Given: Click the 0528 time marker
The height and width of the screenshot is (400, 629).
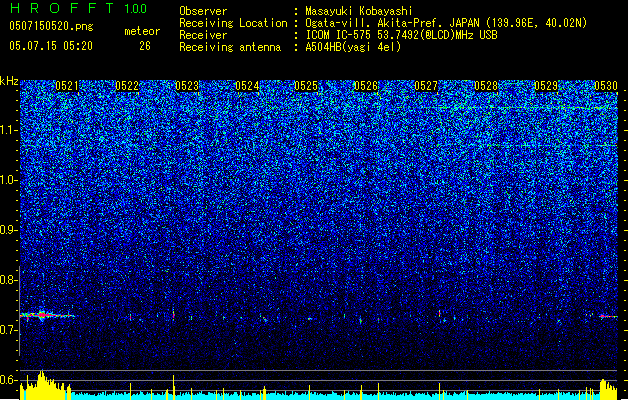Looking at the screenshot, I should coord(486,86).
